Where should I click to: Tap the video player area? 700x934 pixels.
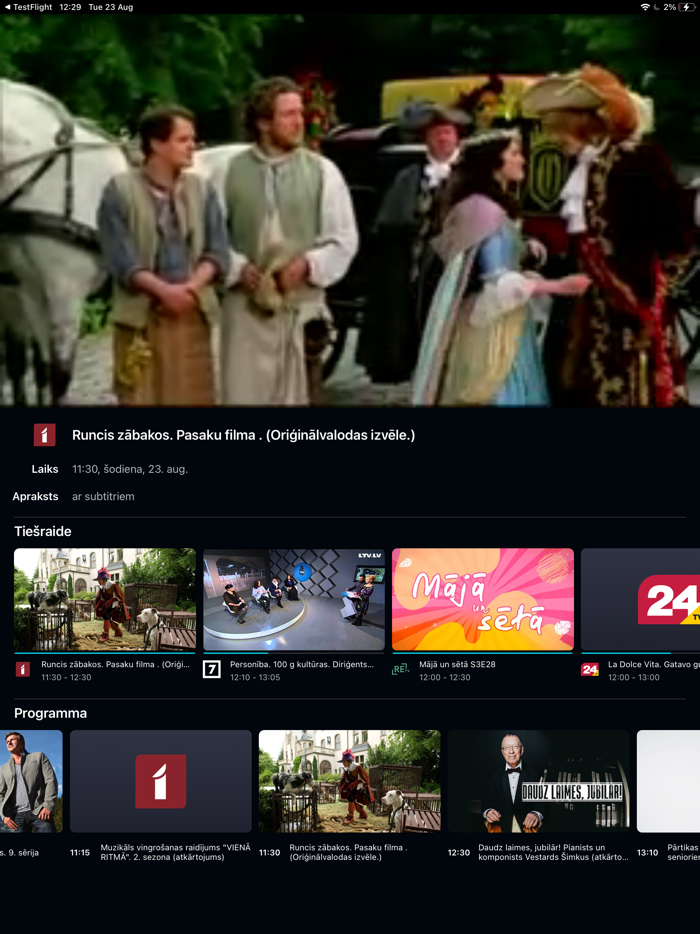pos(350,210)
